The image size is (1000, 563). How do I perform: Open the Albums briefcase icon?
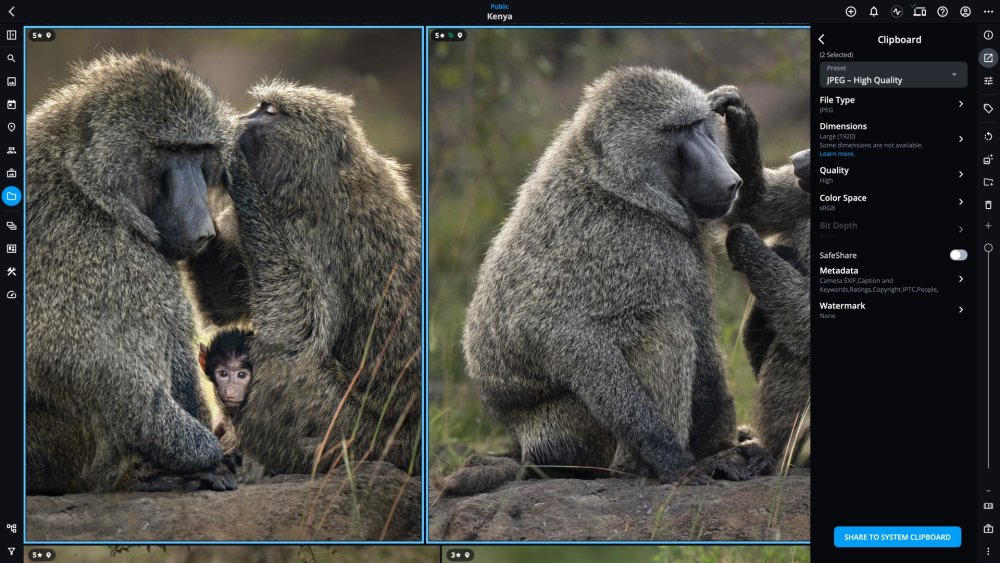click(11, 173)
